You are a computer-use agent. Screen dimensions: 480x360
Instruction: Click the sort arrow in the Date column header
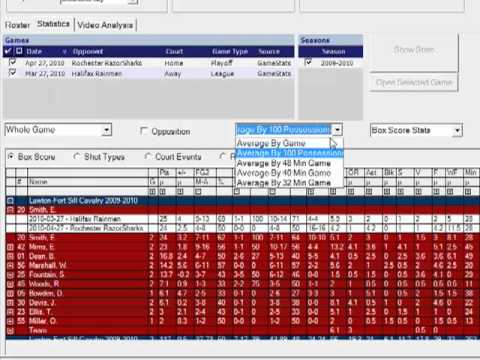click(65, 52)
